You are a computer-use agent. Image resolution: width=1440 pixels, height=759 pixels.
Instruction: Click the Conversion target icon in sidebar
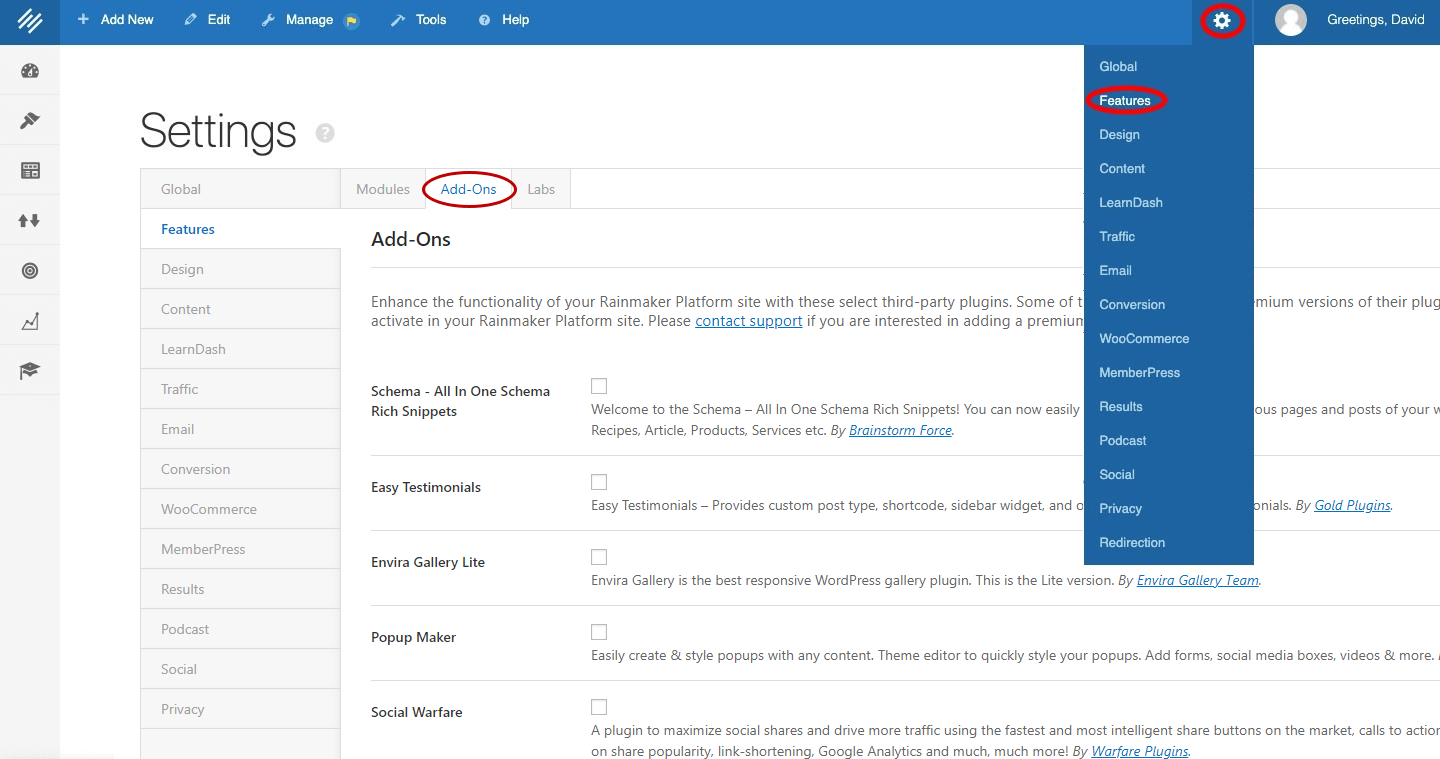tap(30, 271)
